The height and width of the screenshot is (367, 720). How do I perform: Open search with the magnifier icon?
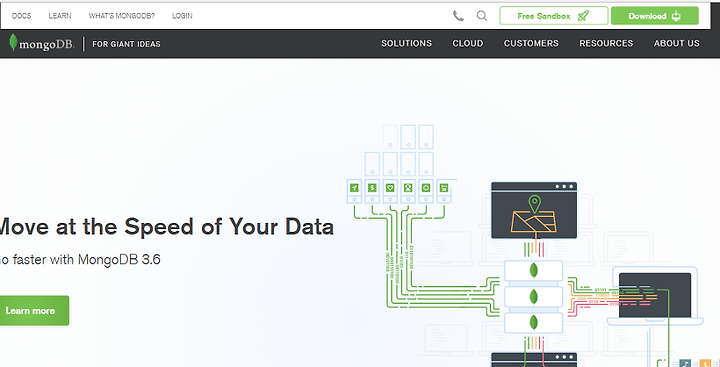pos(482,16)
